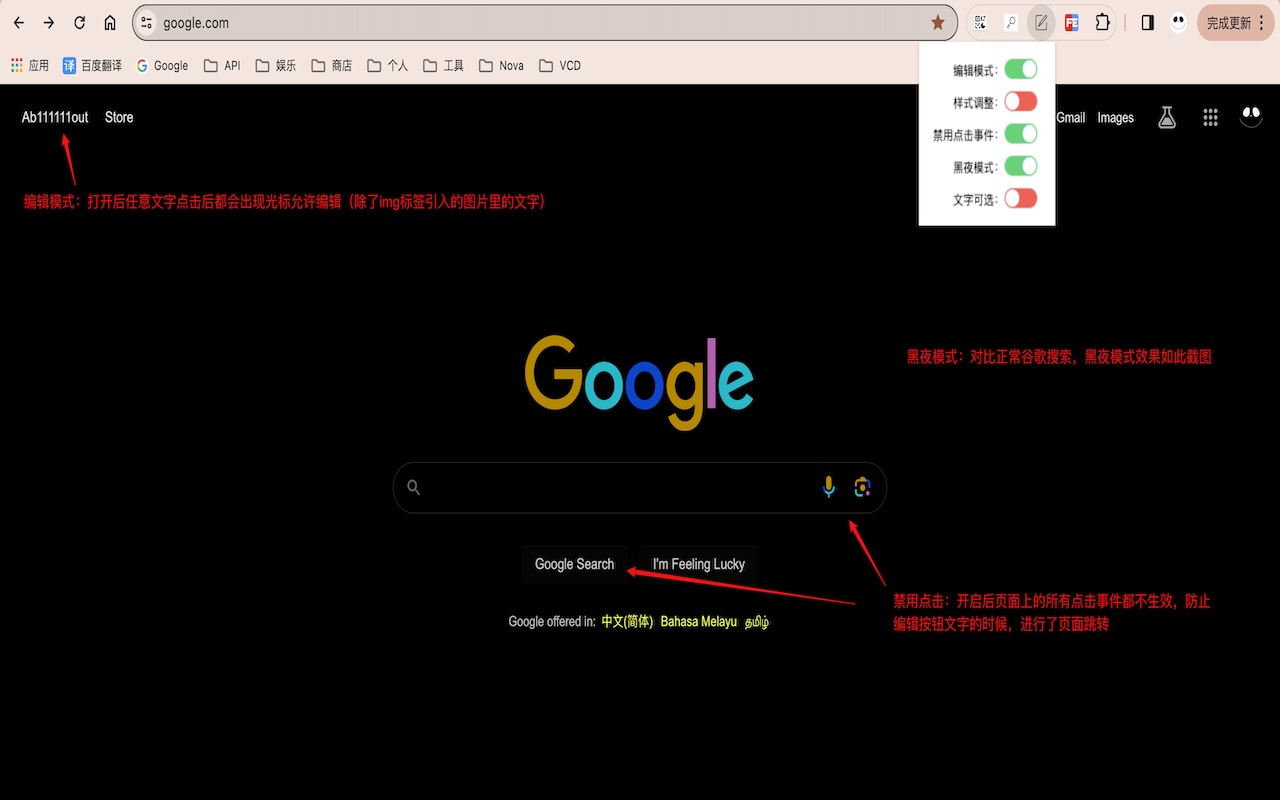Switch language to 中文(简体)
Viewport: 1280px width, 800px height.
pyautogui.click(x=627, y=621)
